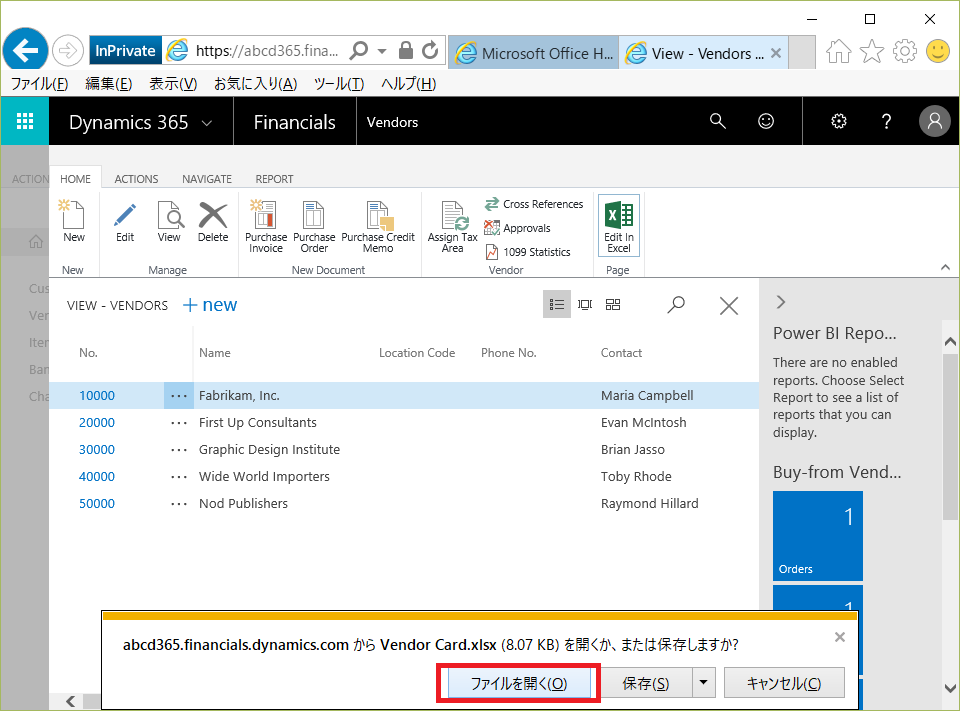This screenshot has height=711, width=960.
Task: Open the お気に入り(A) menu
Action: tap(255, 84)
